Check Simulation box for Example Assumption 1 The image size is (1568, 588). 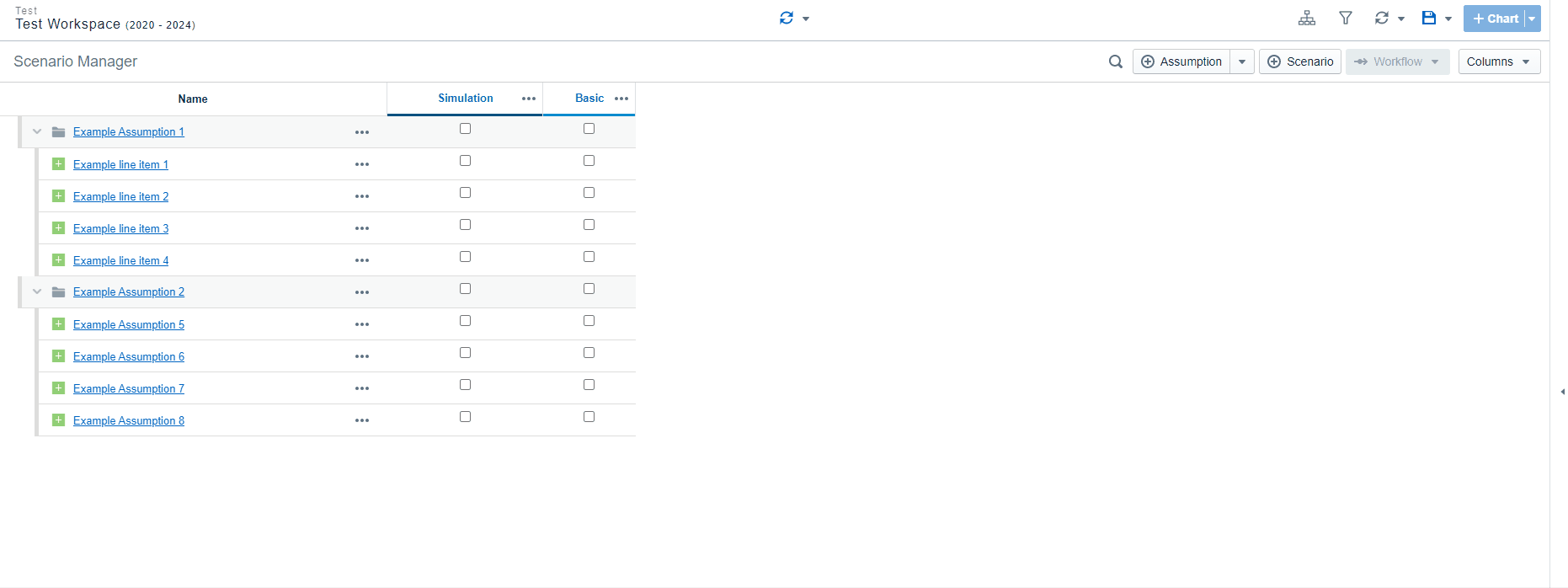click(x=465, y=129)
